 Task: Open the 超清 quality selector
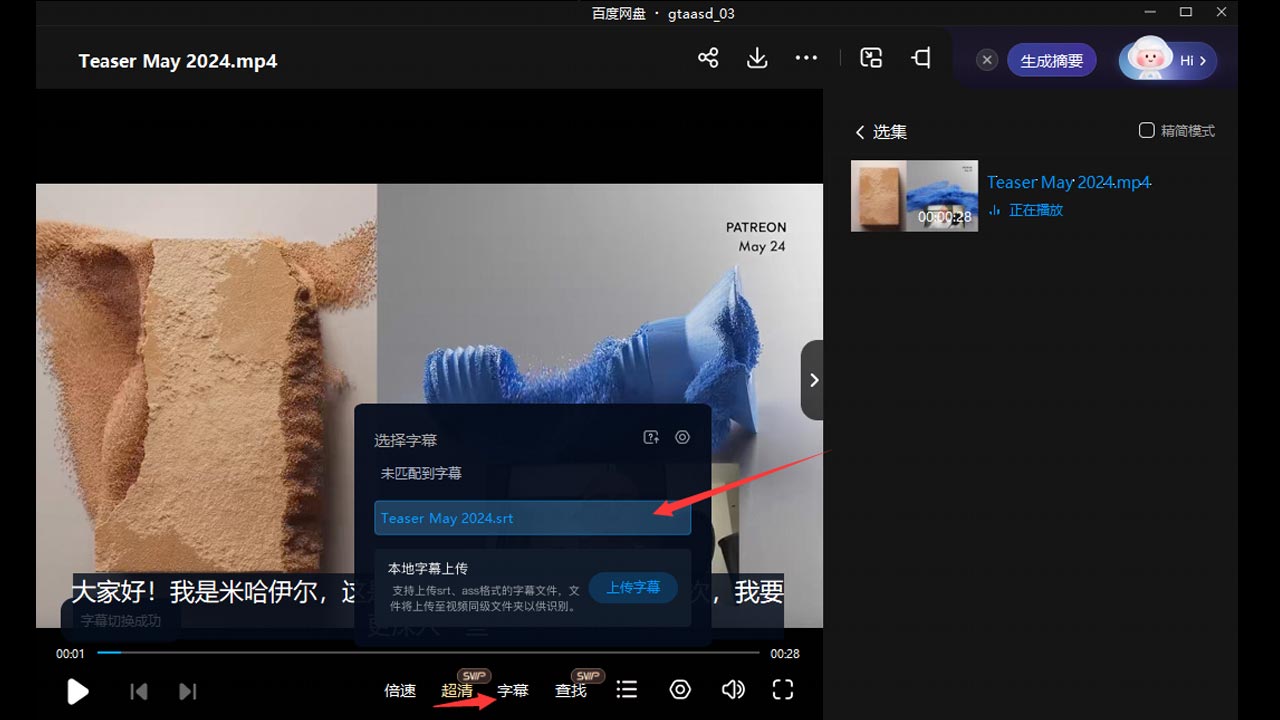(x=457, y=690)
